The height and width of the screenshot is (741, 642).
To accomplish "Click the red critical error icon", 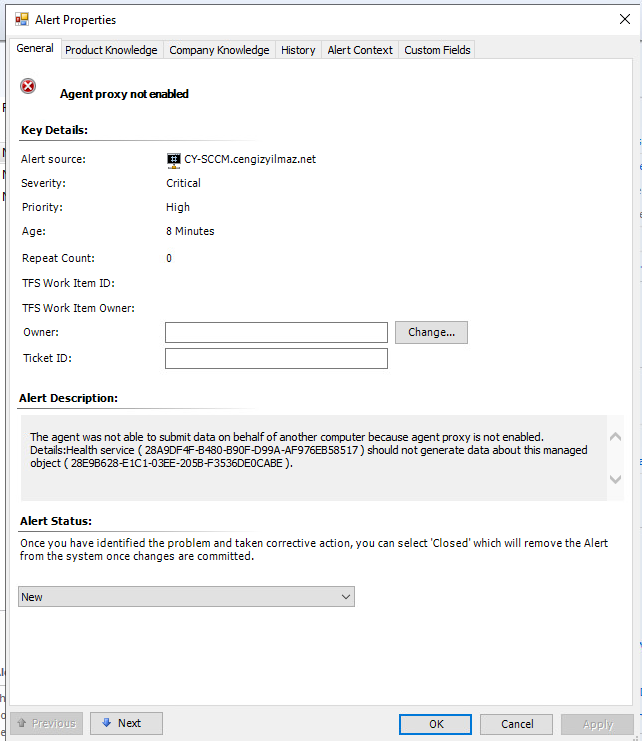I will [28, 87].
